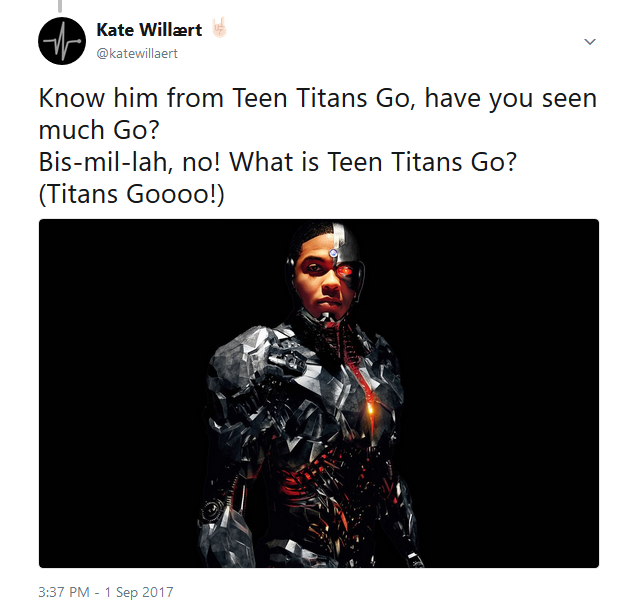
Task: Open Kate Willært's pulse-line profile avatar
Action: coord(62,41)
